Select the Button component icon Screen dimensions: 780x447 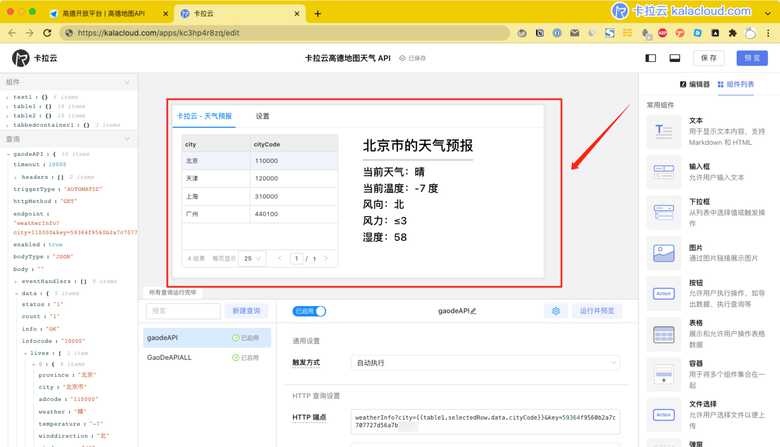point(664,293)
